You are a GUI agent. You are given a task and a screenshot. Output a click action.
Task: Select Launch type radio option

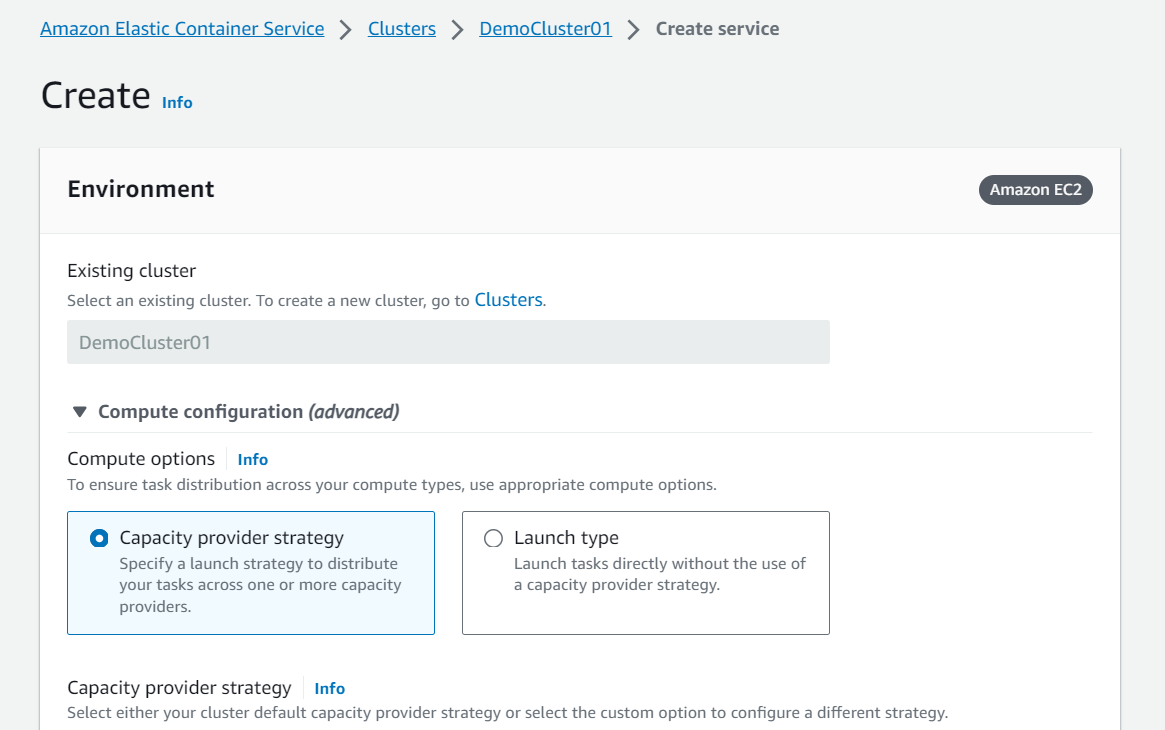point(493,538)
